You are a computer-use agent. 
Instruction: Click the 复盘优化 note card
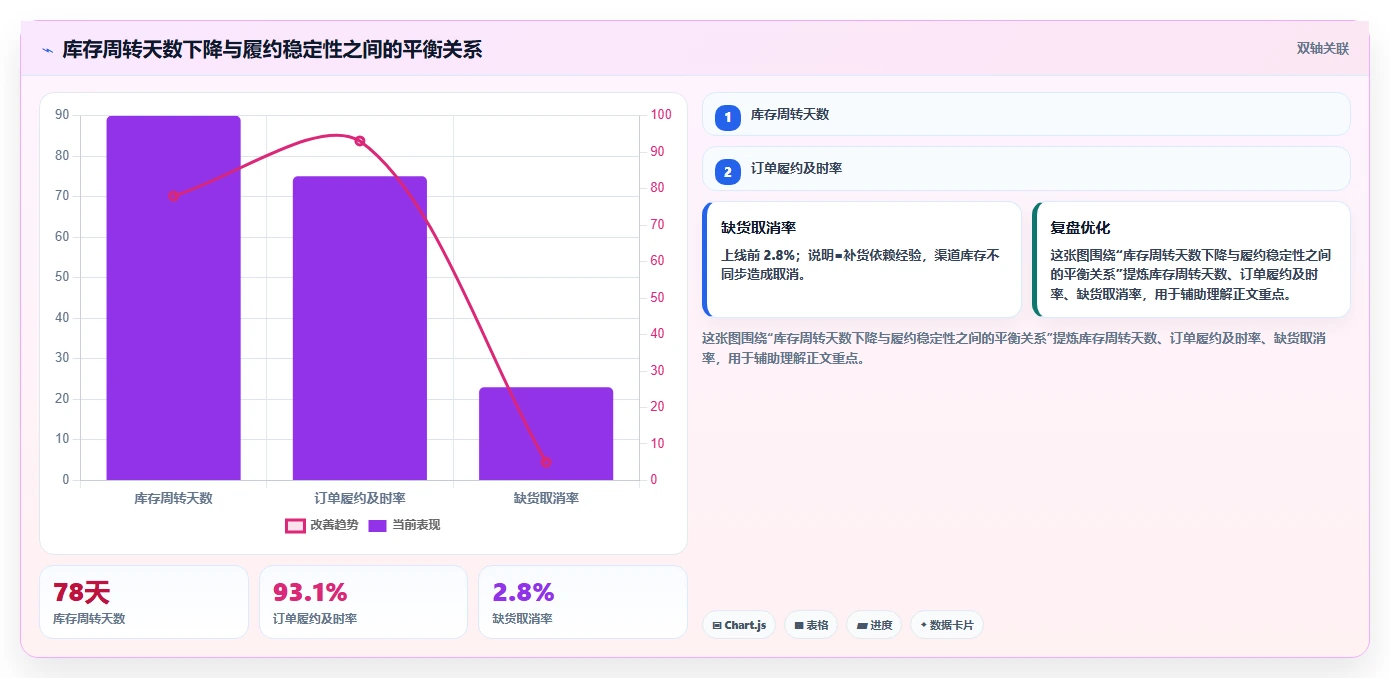pyautogui.click(x=1191, y=260)
